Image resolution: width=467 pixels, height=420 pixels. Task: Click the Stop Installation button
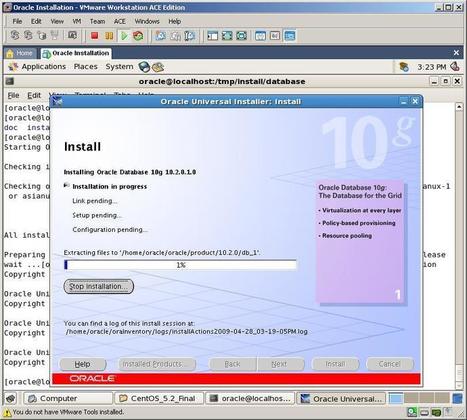coord(99,286)
